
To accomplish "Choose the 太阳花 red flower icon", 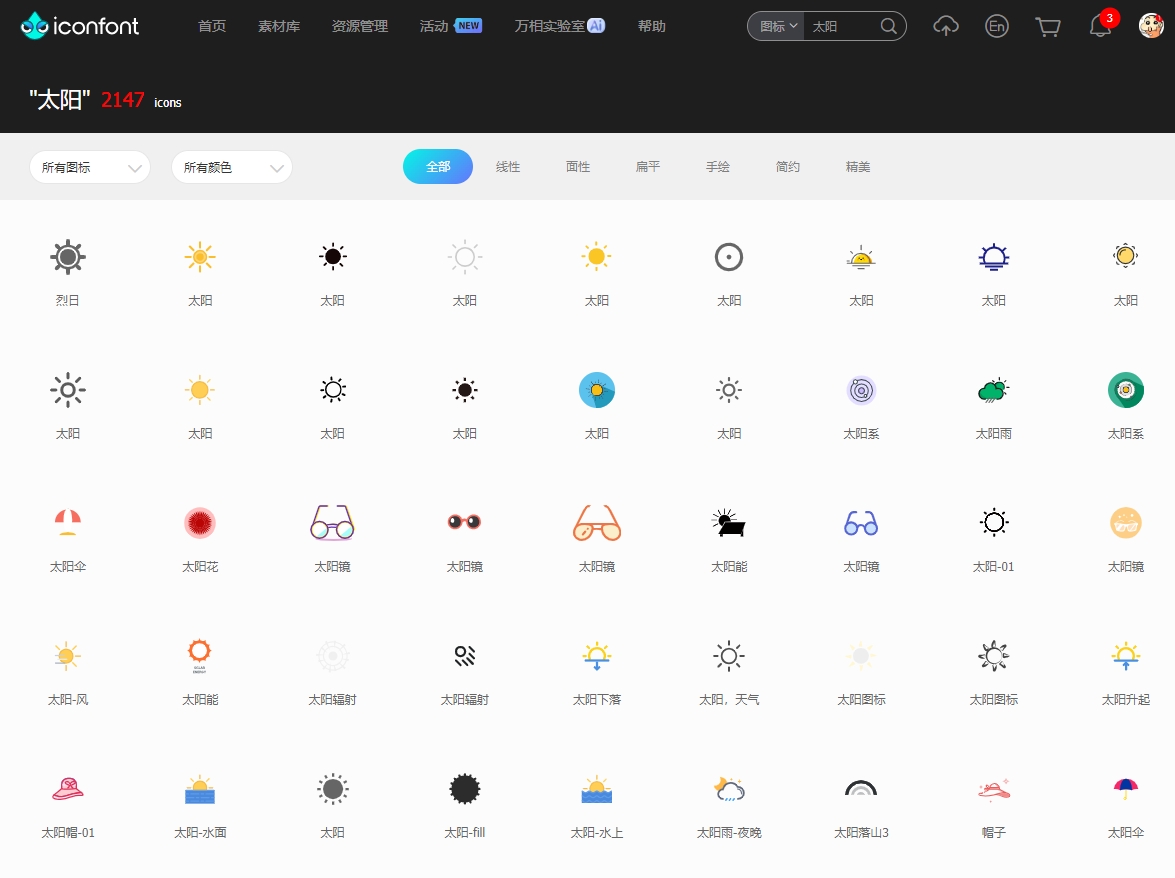I will tap(200, 522).
